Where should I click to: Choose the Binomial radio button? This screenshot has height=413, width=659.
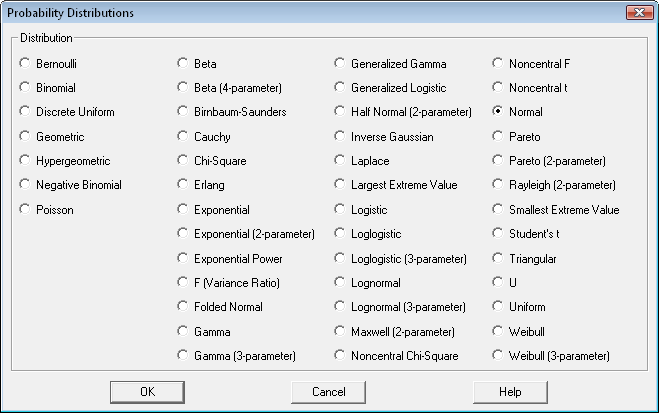pyautogui.click(x=25, y=88)
